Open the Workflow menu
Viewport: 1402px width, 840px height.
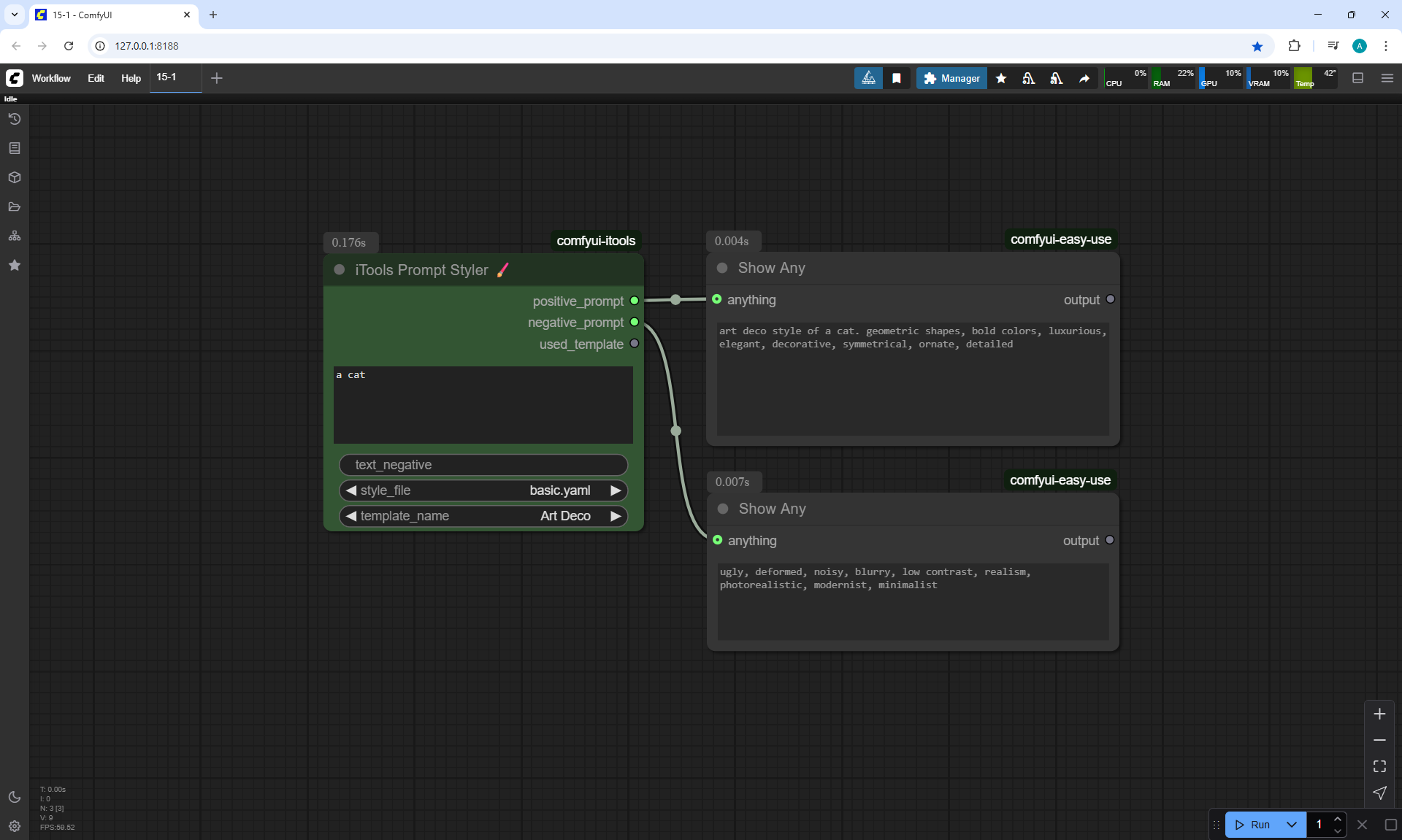[51, 78]
